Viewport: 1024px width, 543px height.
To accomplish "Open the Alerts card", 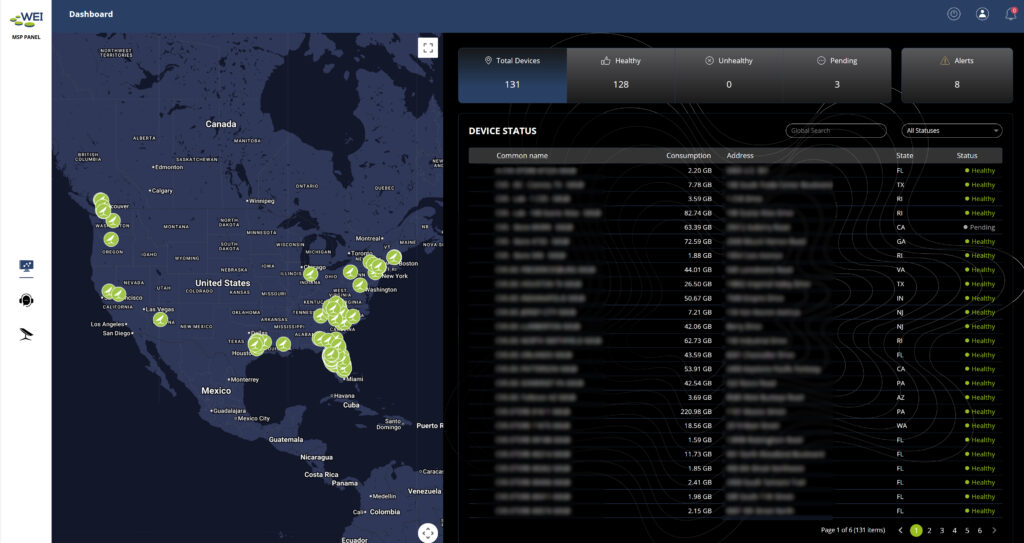I will tap(957, 75).
